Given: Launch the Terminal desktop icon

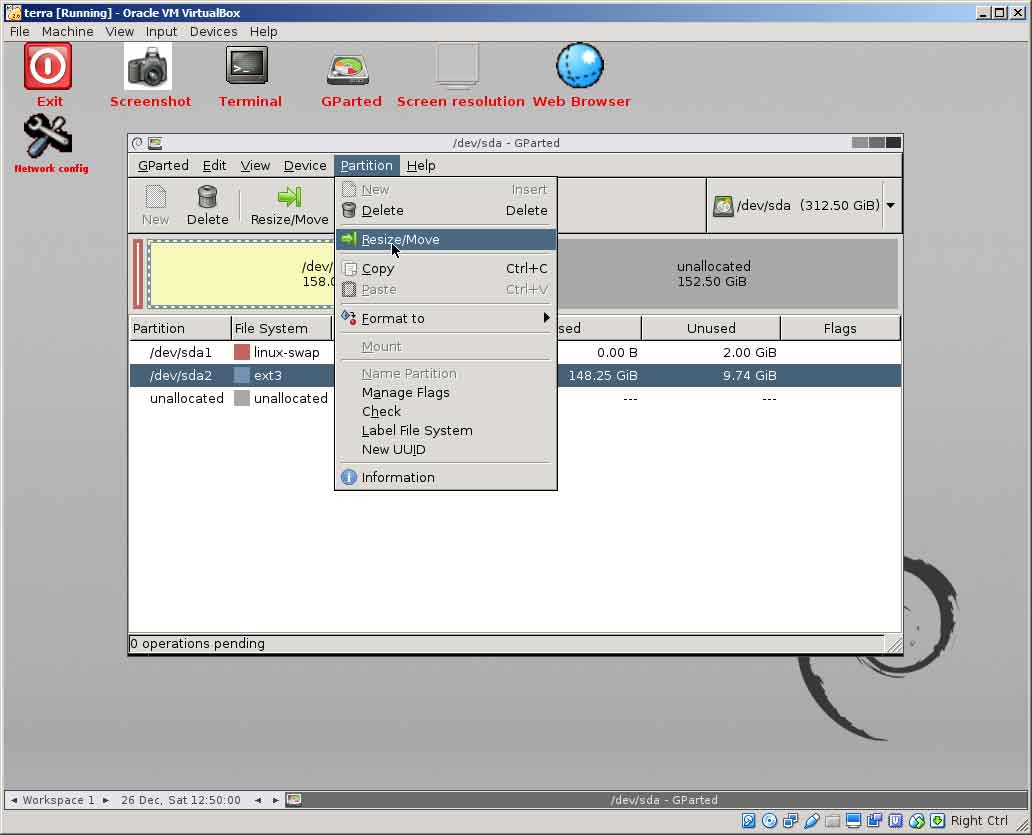Looking at the screenshot, I should pyautogui.click(x=247, y=65).
